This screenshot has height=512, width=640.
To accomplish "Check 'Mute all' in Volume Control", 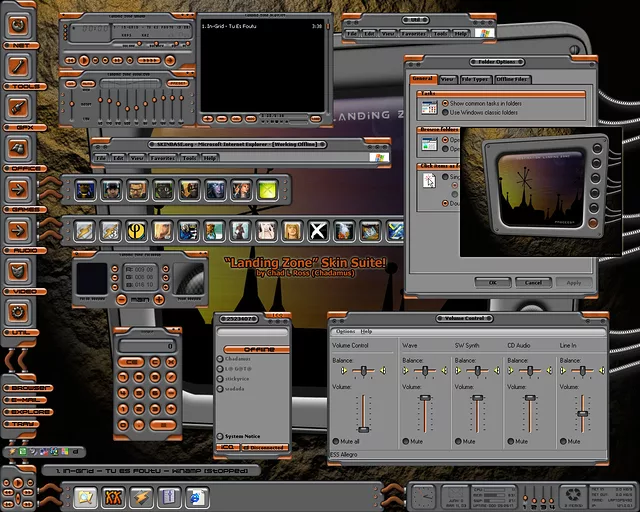I will 336,441.
